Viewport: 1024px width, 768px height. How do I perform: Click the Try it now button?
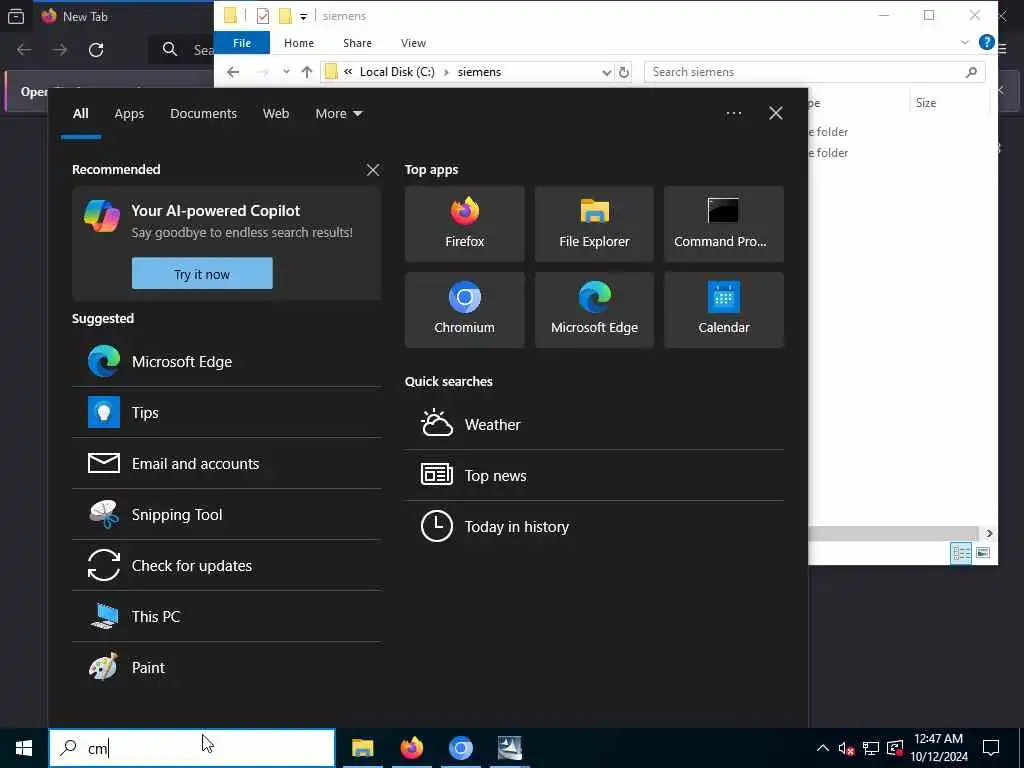pyautogui.click(x=202, y=274)
